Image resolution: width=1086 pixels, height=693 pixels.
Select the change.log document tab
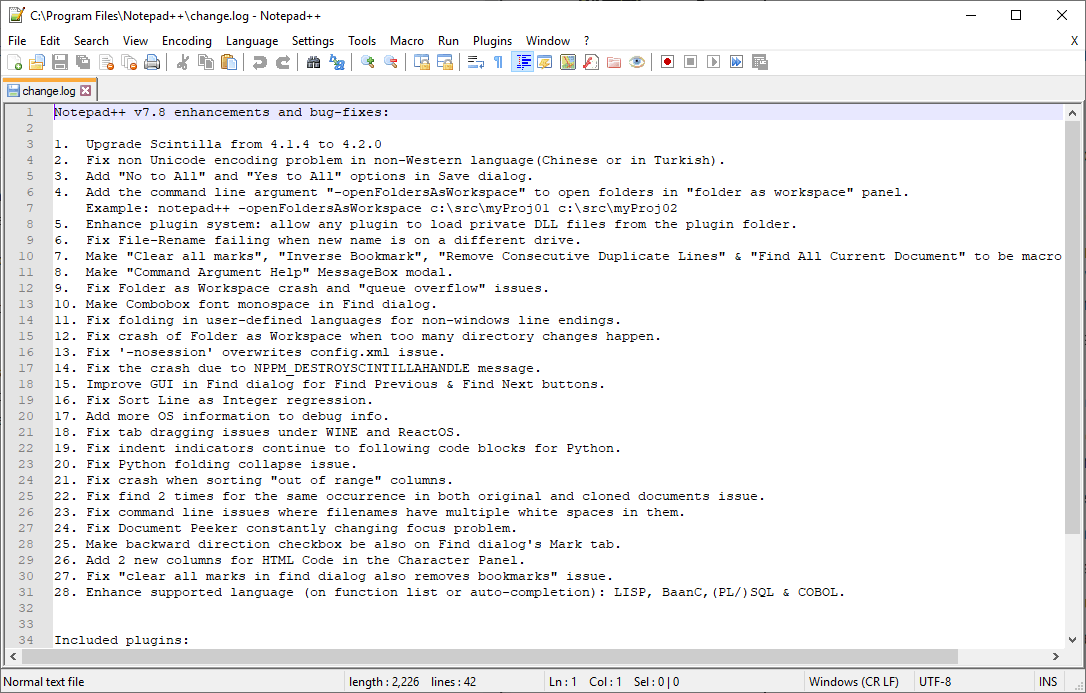click(x=48, y=91)
